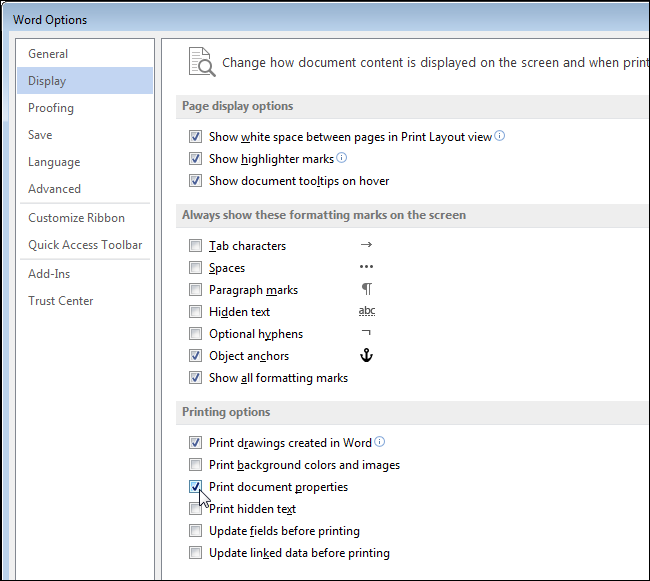Click info icon beside Show white space option
The image size is (650, 581).
click(x=500, y=137)
